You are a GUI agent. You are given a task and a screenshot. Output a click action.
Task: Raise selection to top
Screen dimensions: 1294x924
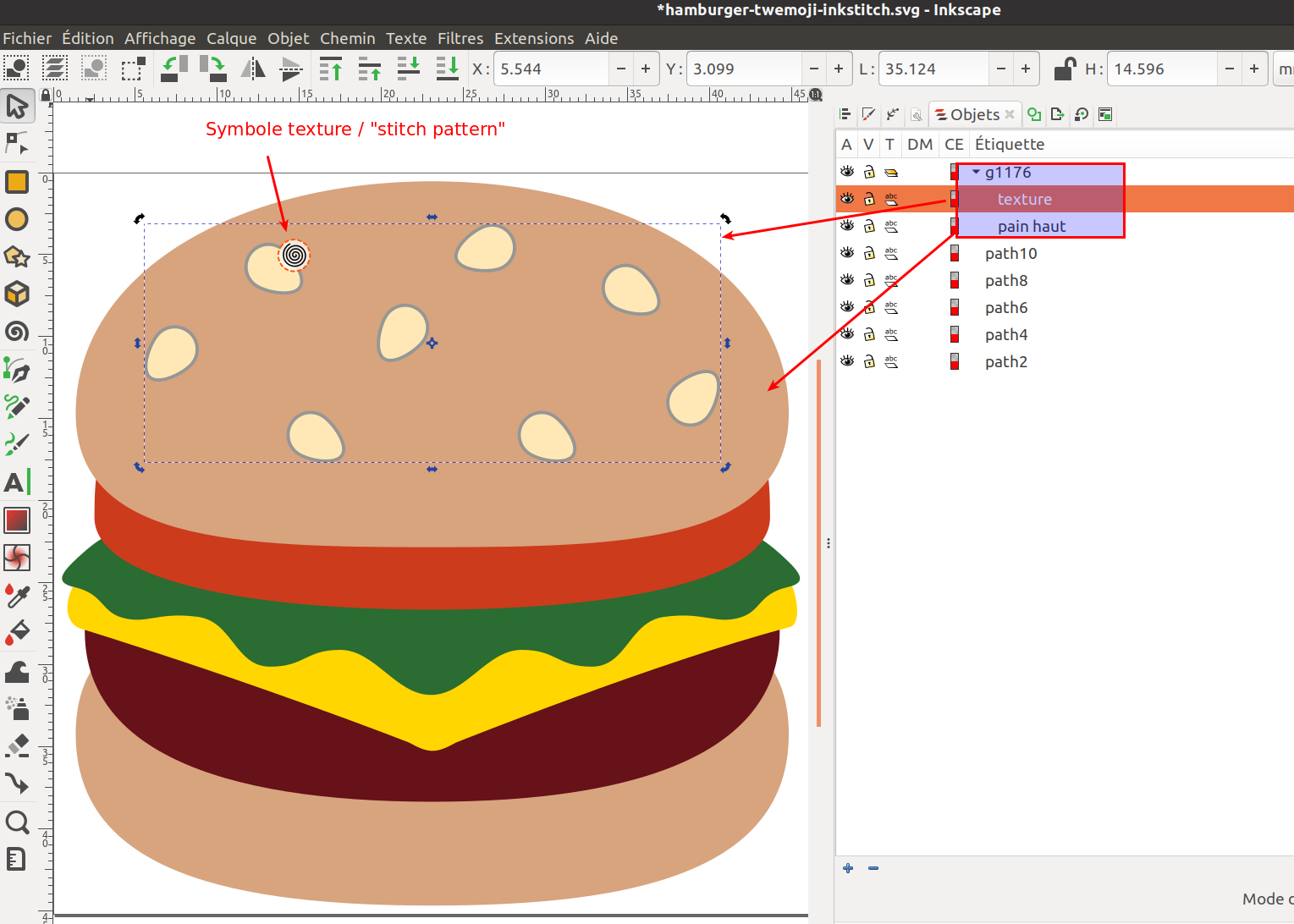(x=331, y=69)
